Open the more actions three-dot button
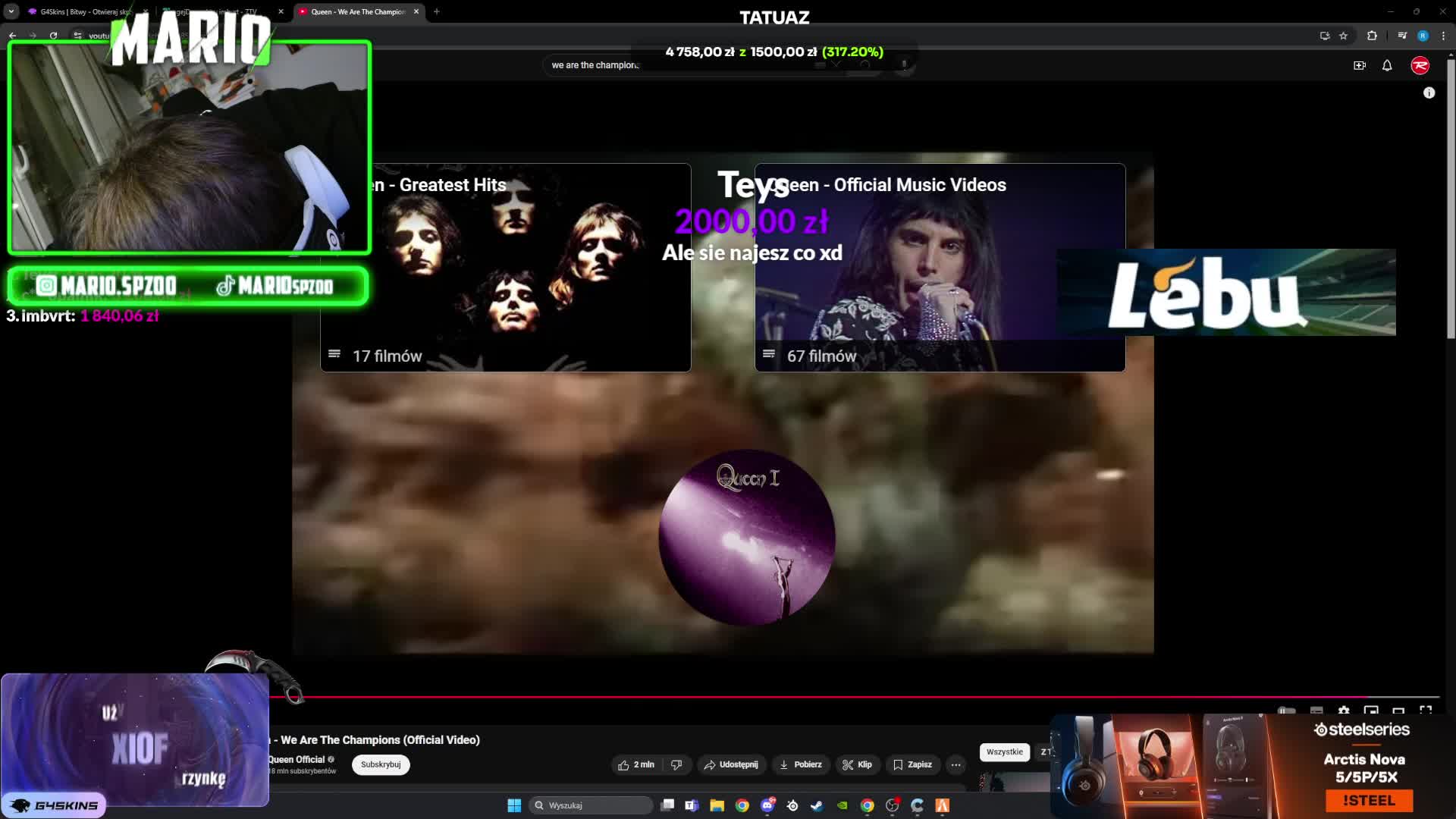1456x819 pixels. [956, 764]
